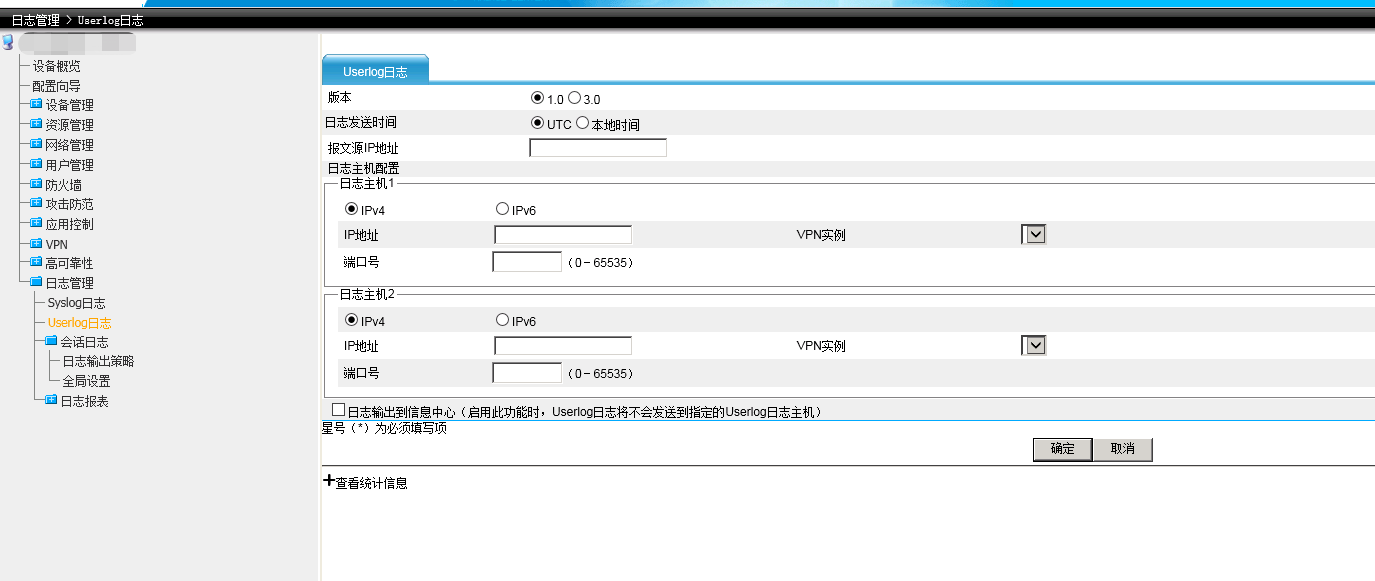Open 日志输出策略 page
1375x581 pixels.
click(x=98, y=361)
